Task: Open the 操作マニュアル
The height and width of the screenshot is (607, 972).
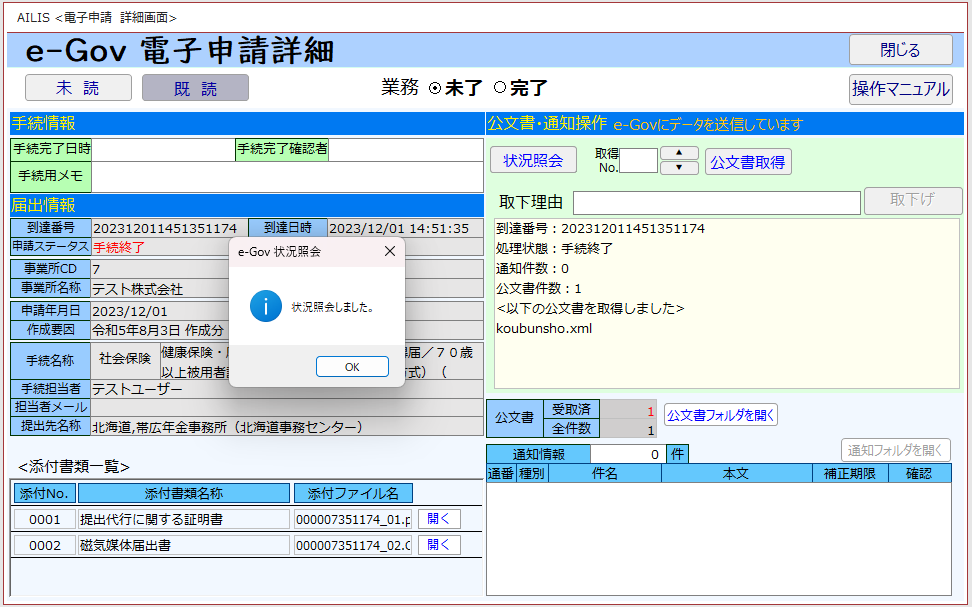Action: [x=900, y=89]
